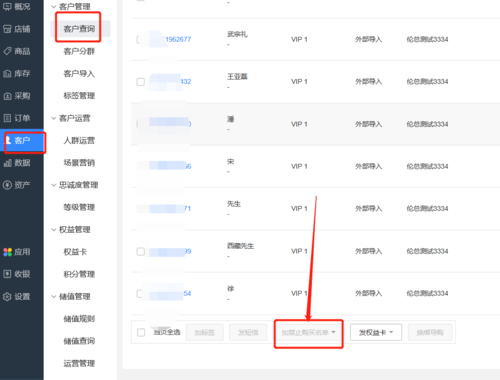
Task: Go to 等级管理 submenu item
Action: tap(79, 207)
